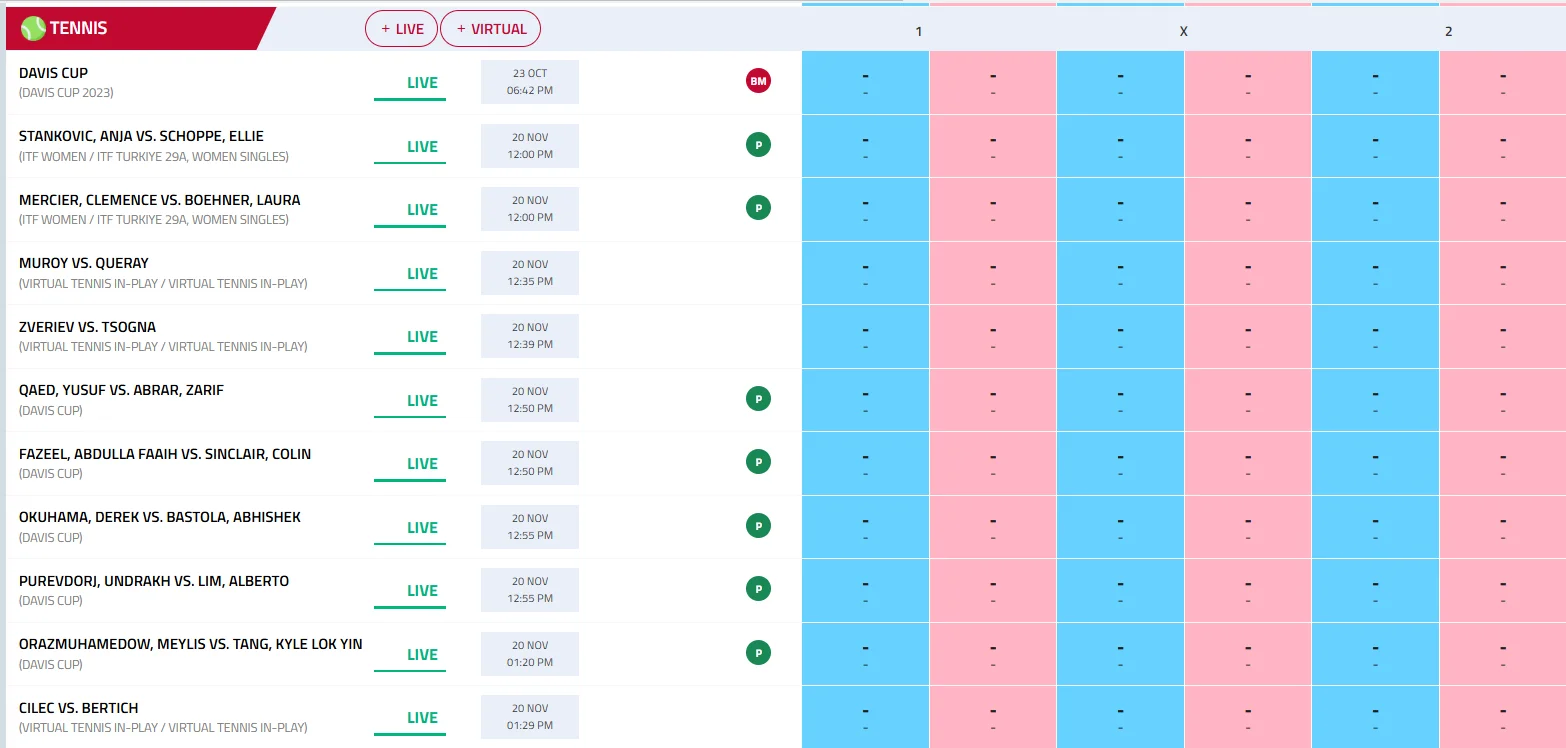
Task: Click the 20 NOV 12:35 PM date box
Action: pos(530,273)
